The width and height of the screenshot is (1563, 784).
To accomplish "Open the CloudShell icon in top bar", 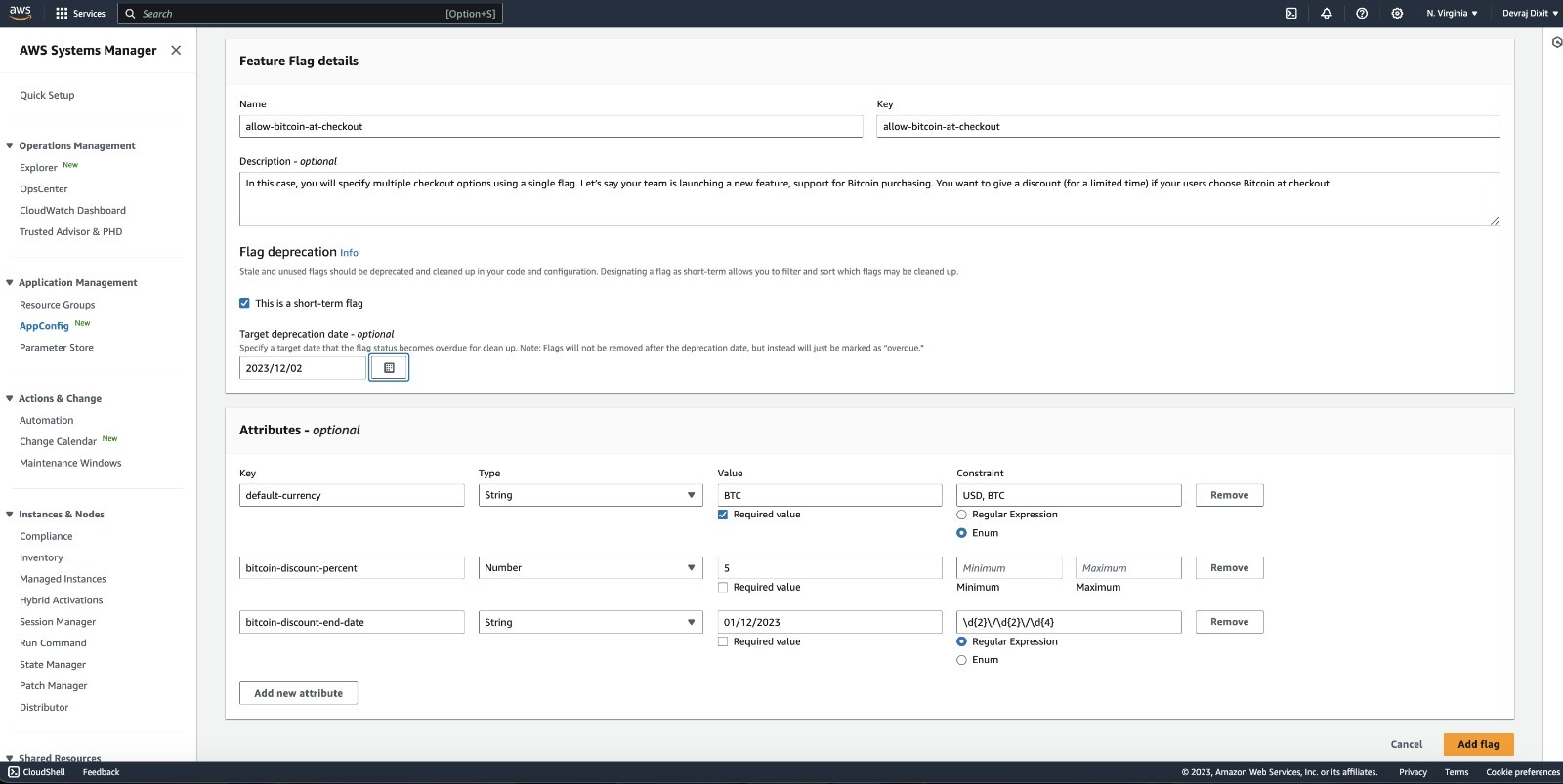I will pos(1290,14).
